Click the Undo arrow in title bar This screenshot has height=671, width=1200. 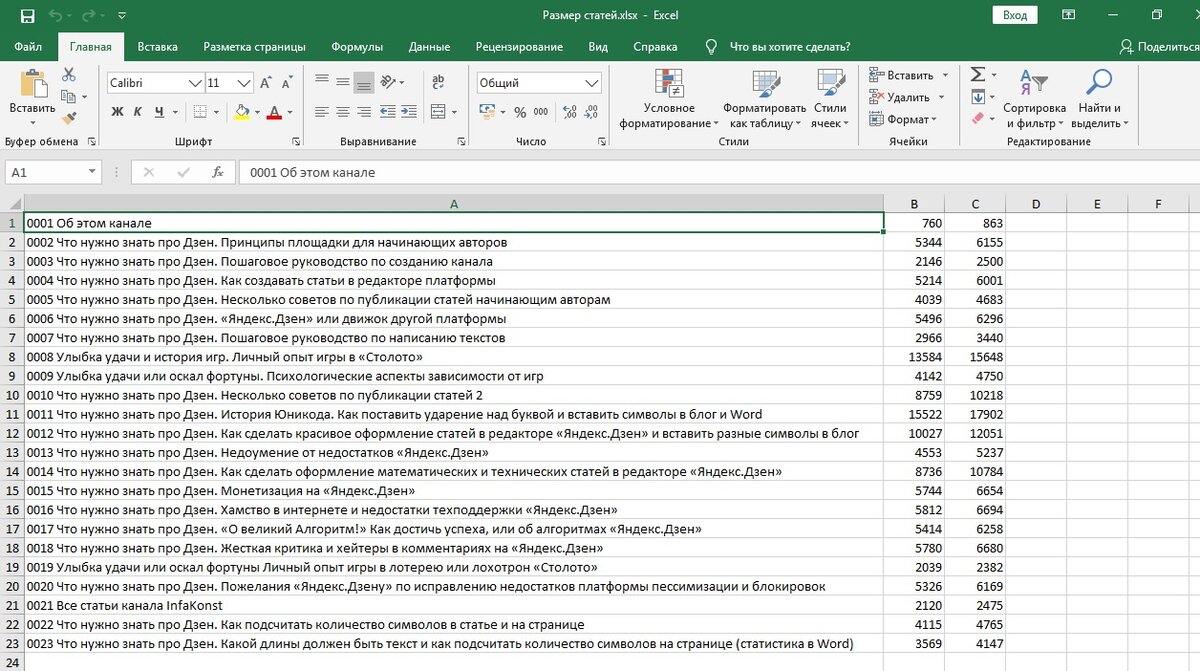[x=55, y=15]
